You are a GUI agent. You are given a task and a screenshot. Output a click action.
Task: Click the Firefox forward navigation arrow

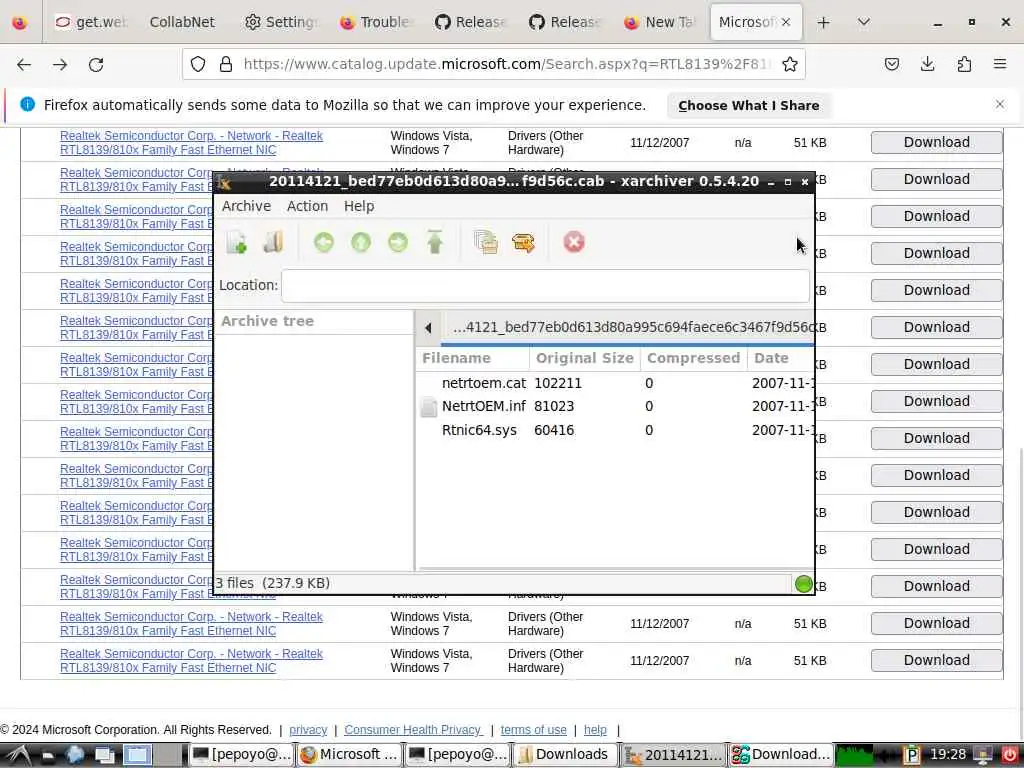[60, 64]
